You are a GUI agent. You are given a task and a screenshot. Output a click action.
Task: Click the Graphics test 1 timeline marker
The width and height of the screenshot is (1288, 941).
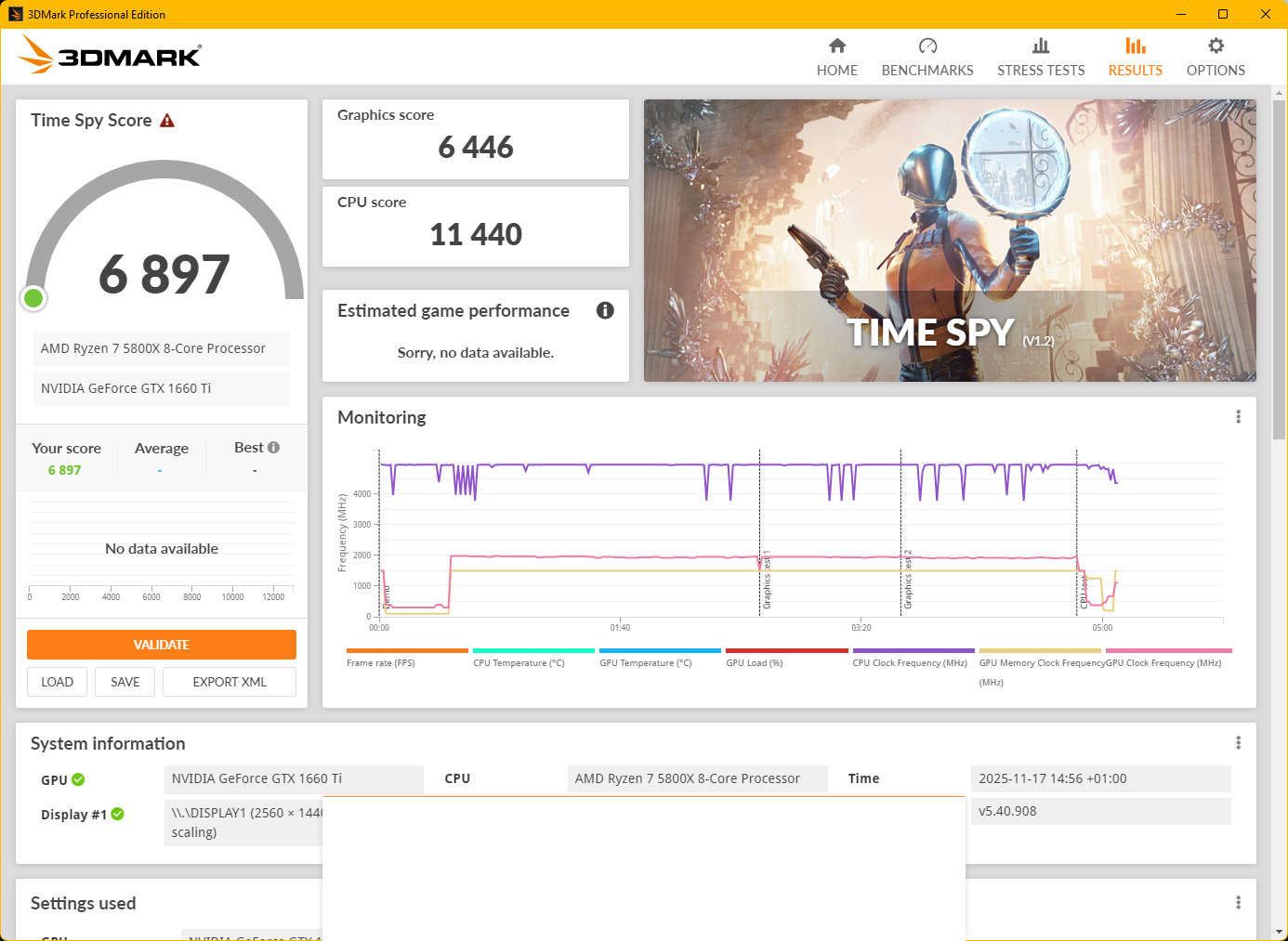tap(766, 580)
